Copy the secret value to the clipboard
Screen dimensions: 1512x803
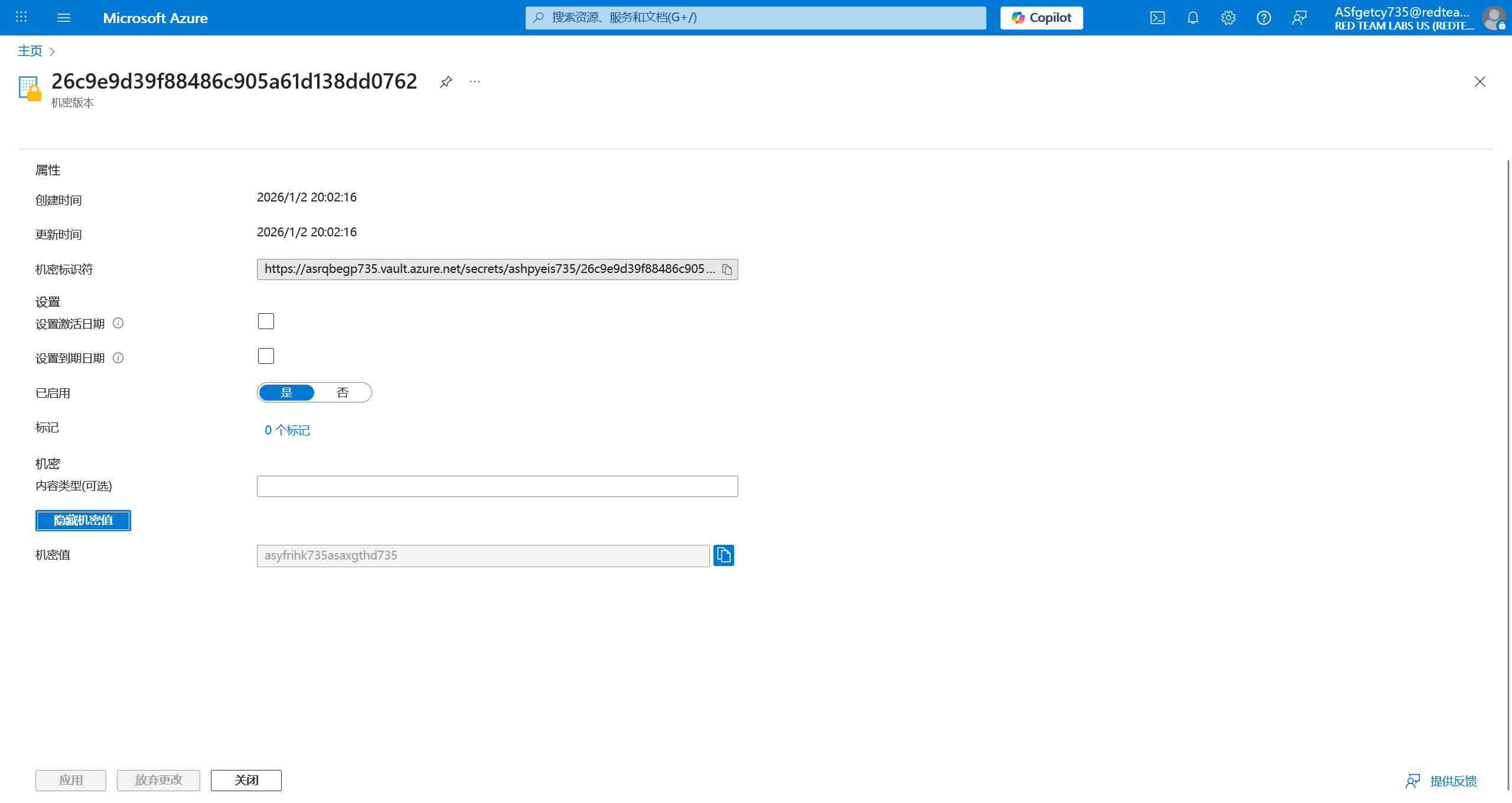pos(724,555)
